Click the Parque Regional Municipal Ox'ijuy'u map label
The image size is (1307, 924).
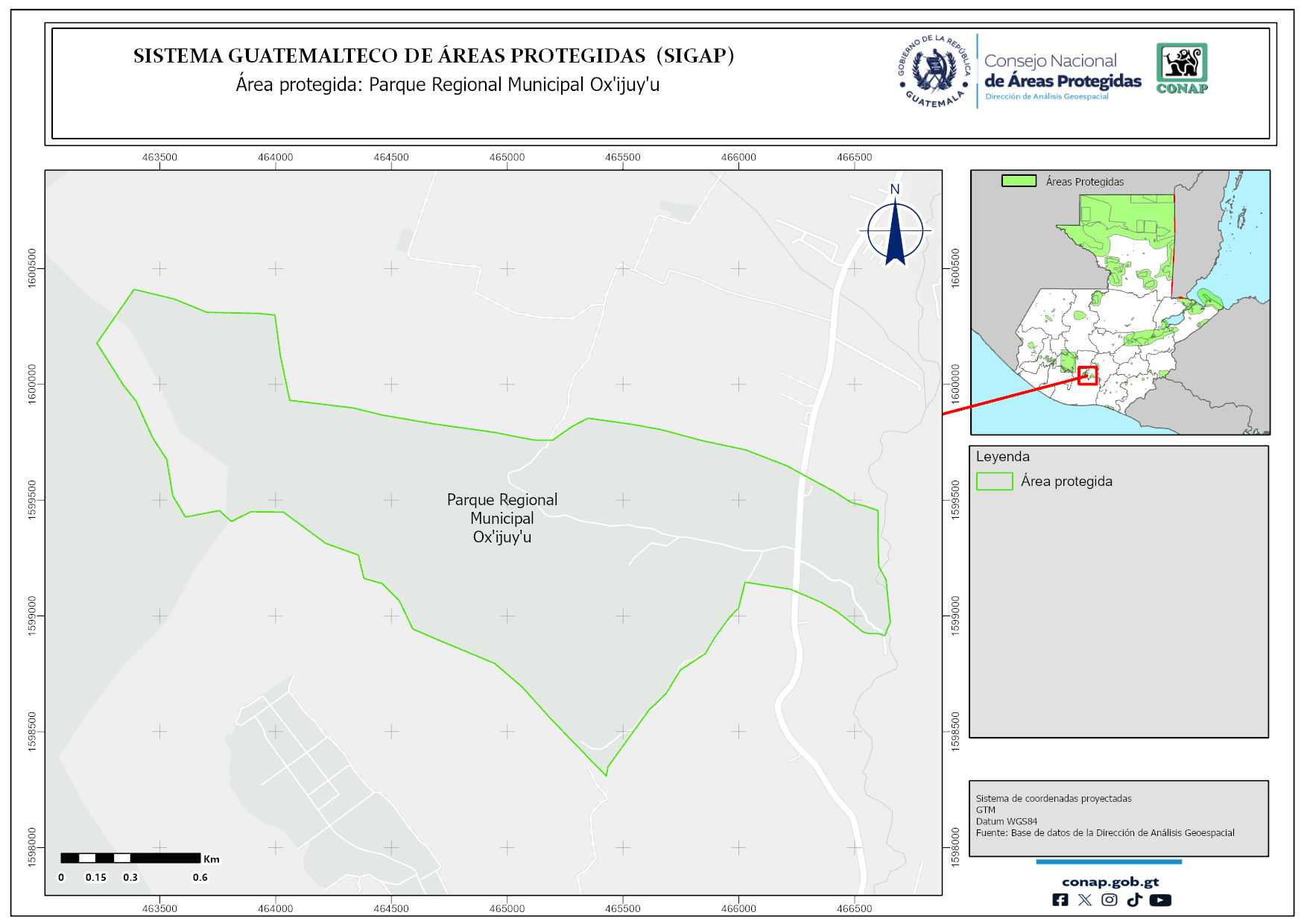[501, 518]
